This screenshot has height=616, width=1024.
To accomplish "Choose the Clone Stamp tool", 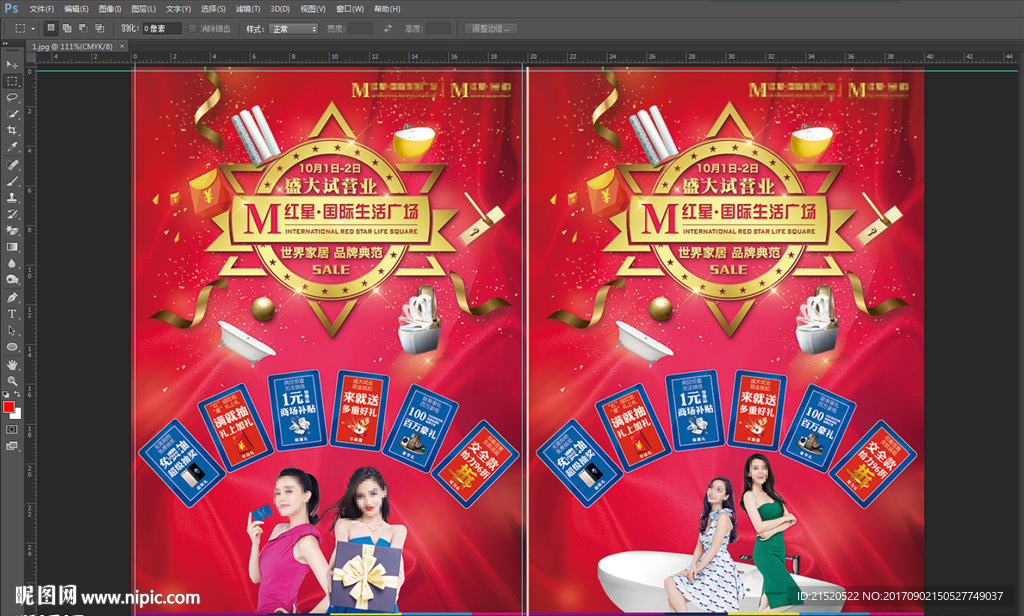I will 12,197.
